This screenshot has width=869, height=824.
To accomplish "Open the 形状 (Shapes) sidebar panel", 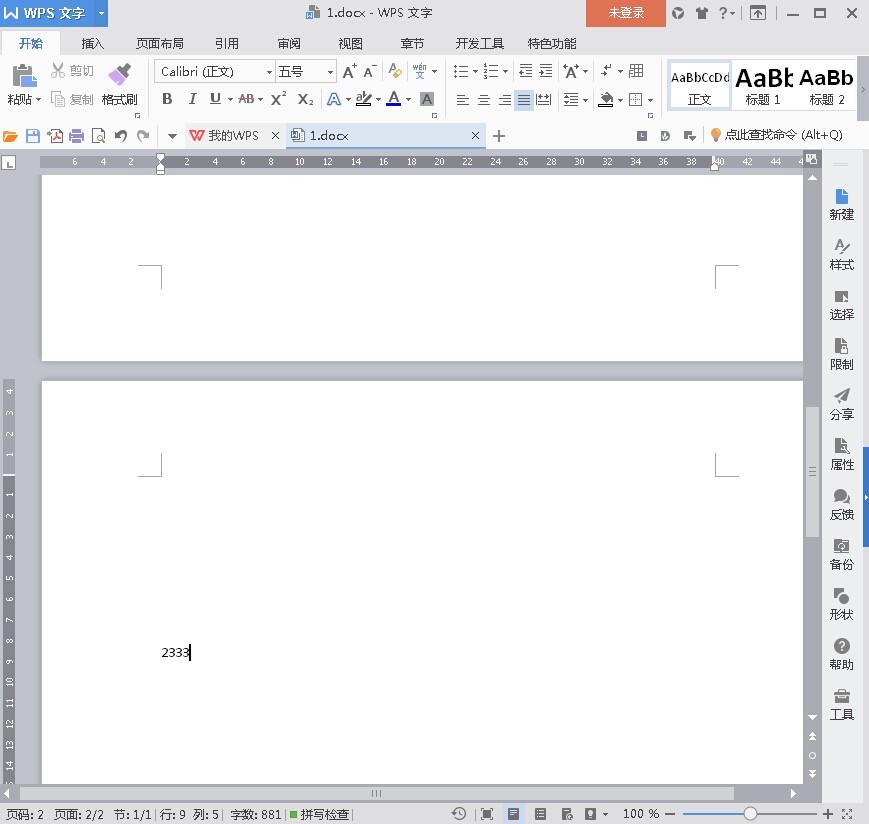I will 841,604.
